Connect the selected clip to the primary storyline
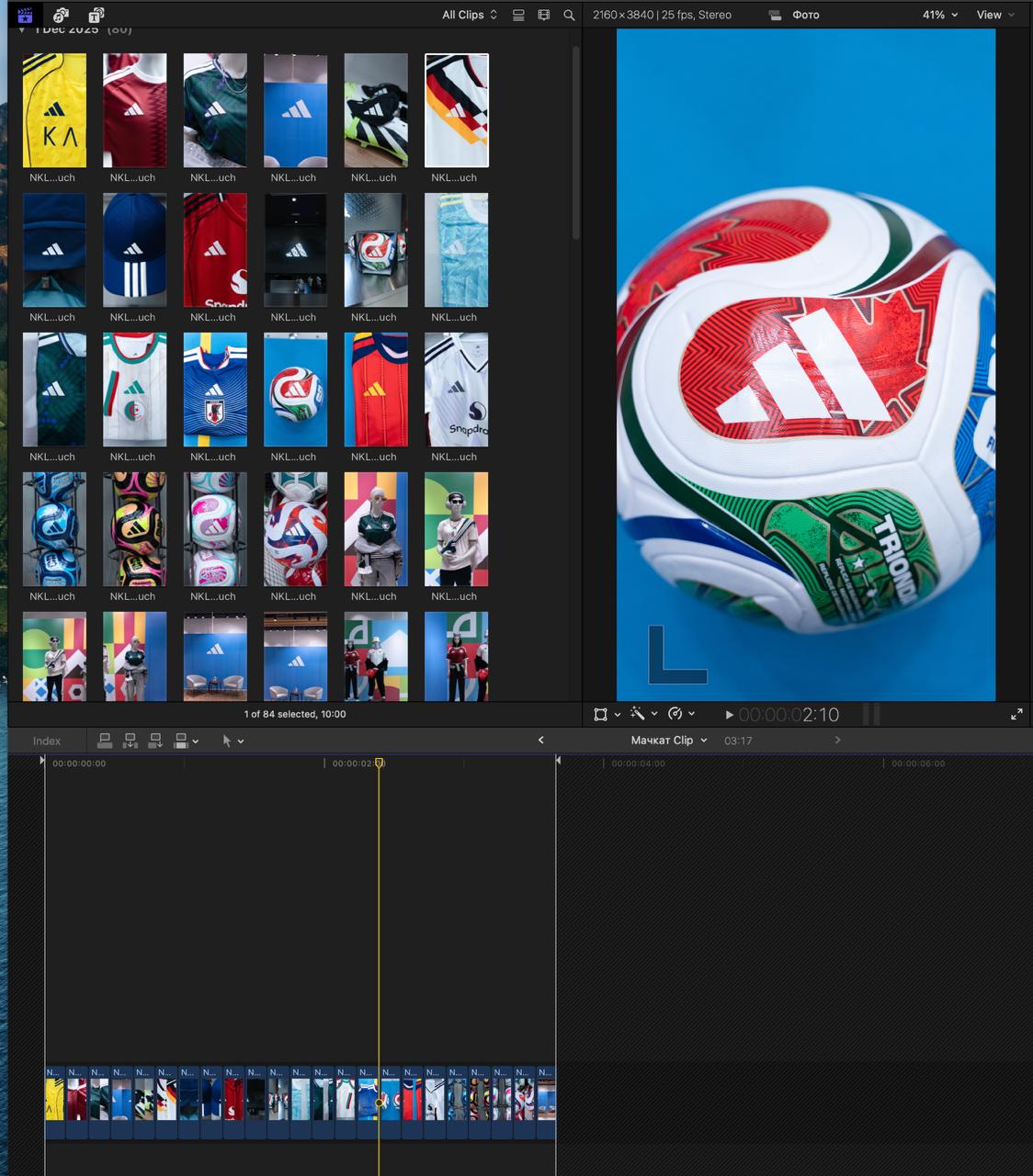Viewport: 1033px width, 1176px height. (105, 741)
